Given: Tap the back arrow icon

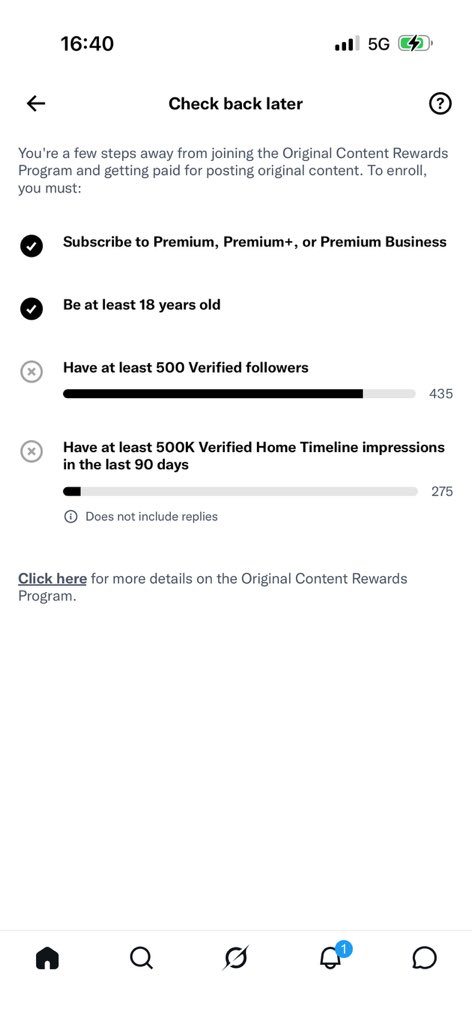Looking at the screenshot, I should [x=36, y=103].
